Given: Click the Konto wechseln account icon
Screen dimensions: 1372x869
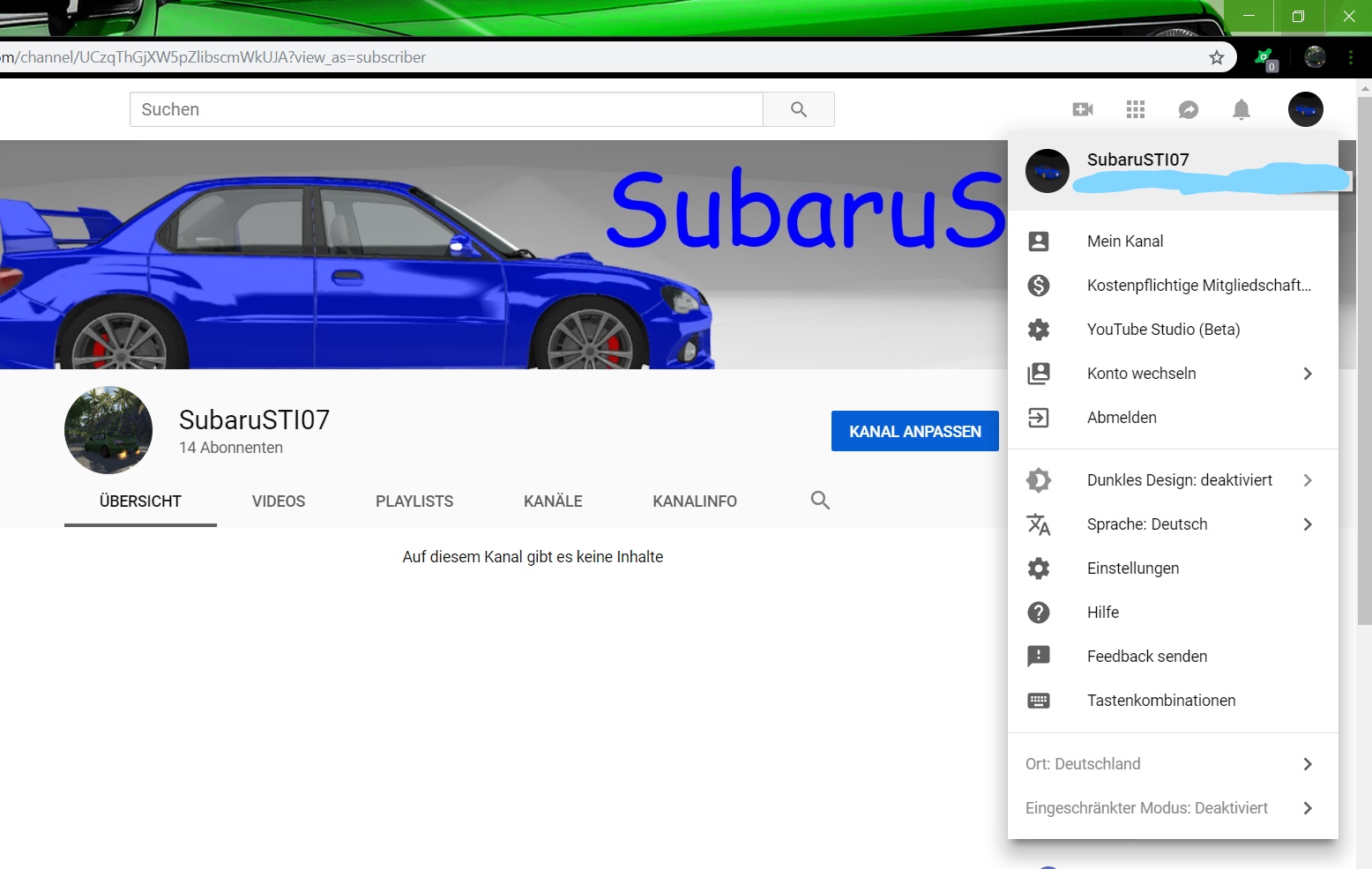Looking at the screenshot, I should [1039, 374].
